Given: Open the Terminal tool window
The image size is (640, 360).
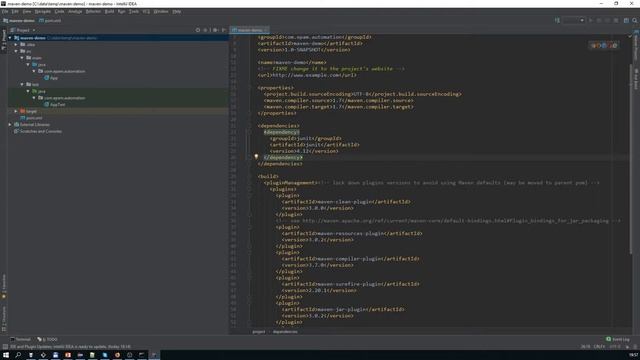Looking at the screenshot, I should [x=20, y=339].
